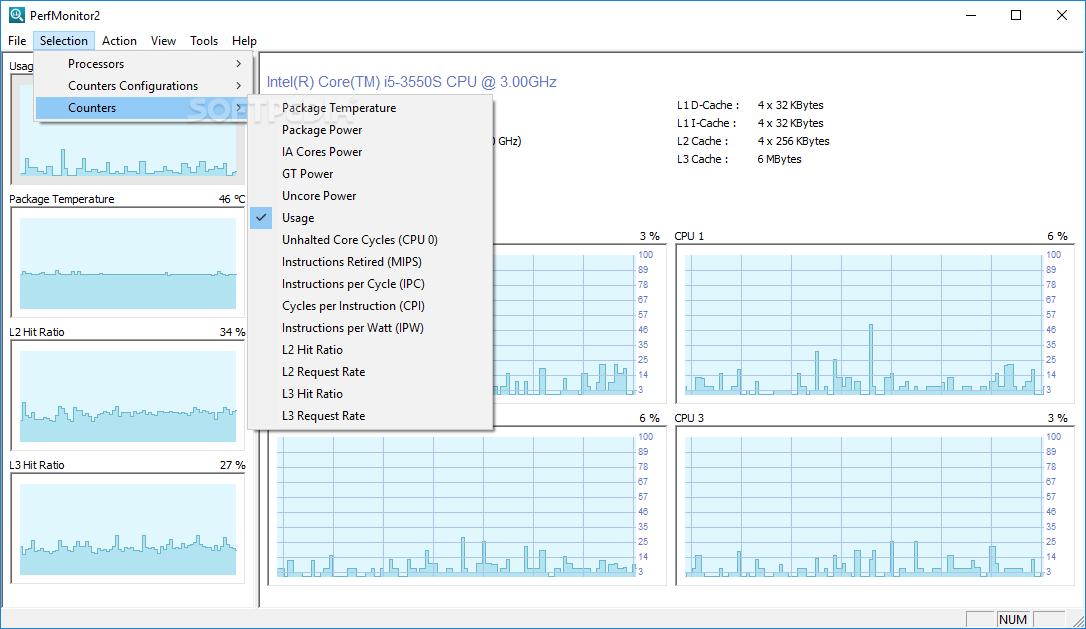Expand the highlighted Counters submenu
This screenshot has width=1086, height=629.
pos(141,108)
